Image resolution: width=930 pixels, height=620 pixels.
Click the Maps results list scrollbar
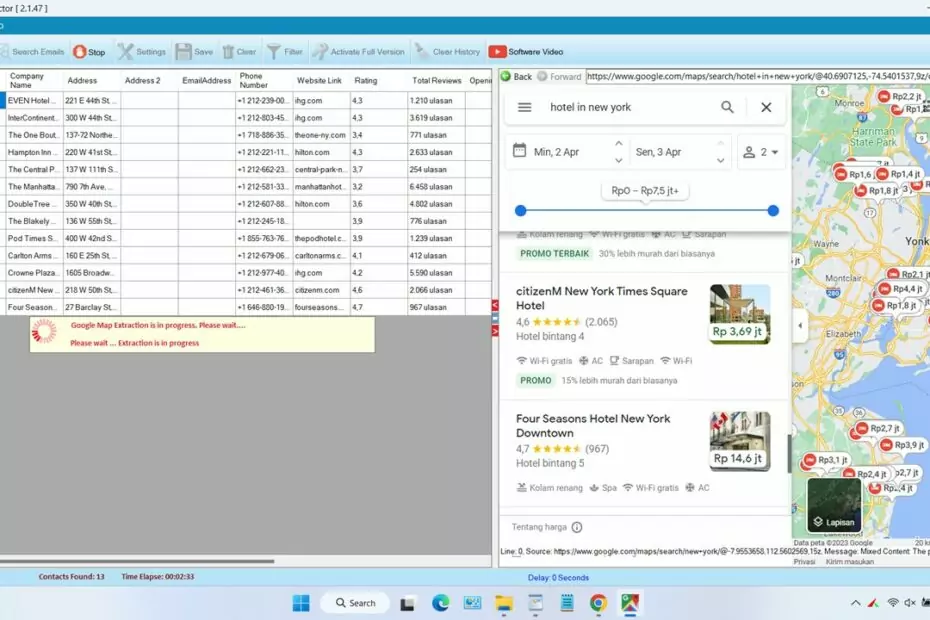[788, 453]
